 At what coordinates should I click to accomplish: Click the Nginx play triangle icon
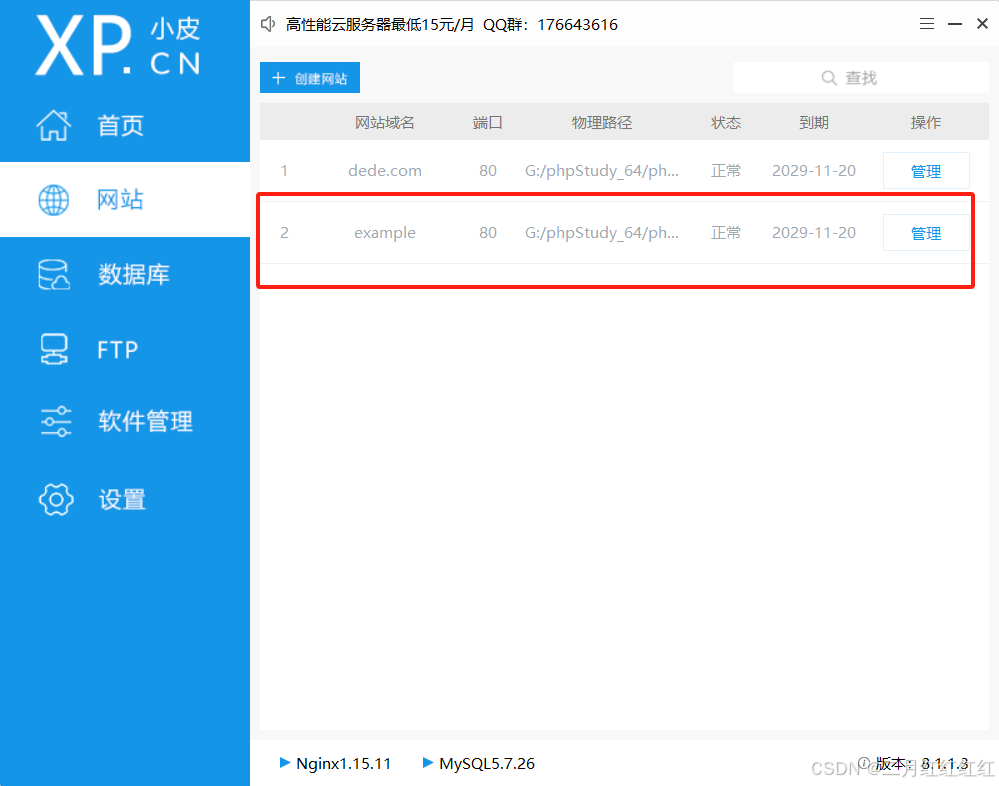(x=285, y=762)
